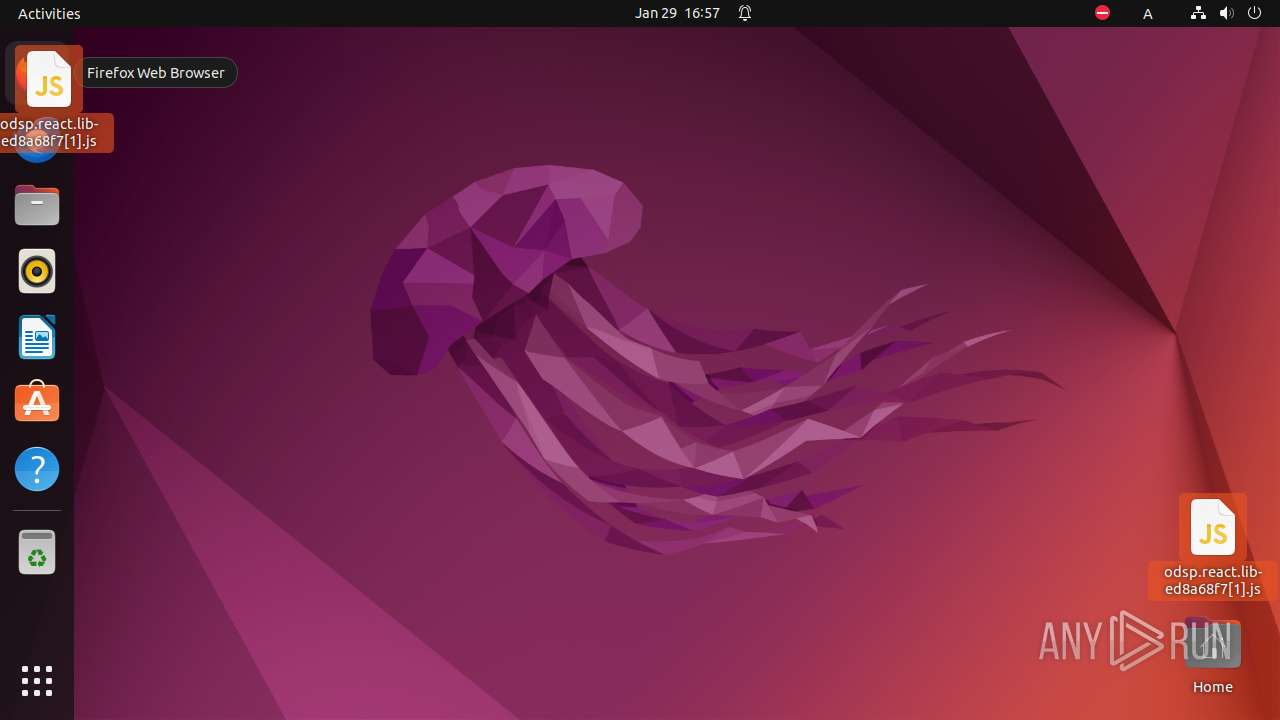Click the wired network status icon
This screenshot has height=720, width=1280.
tap(1198, 13)
